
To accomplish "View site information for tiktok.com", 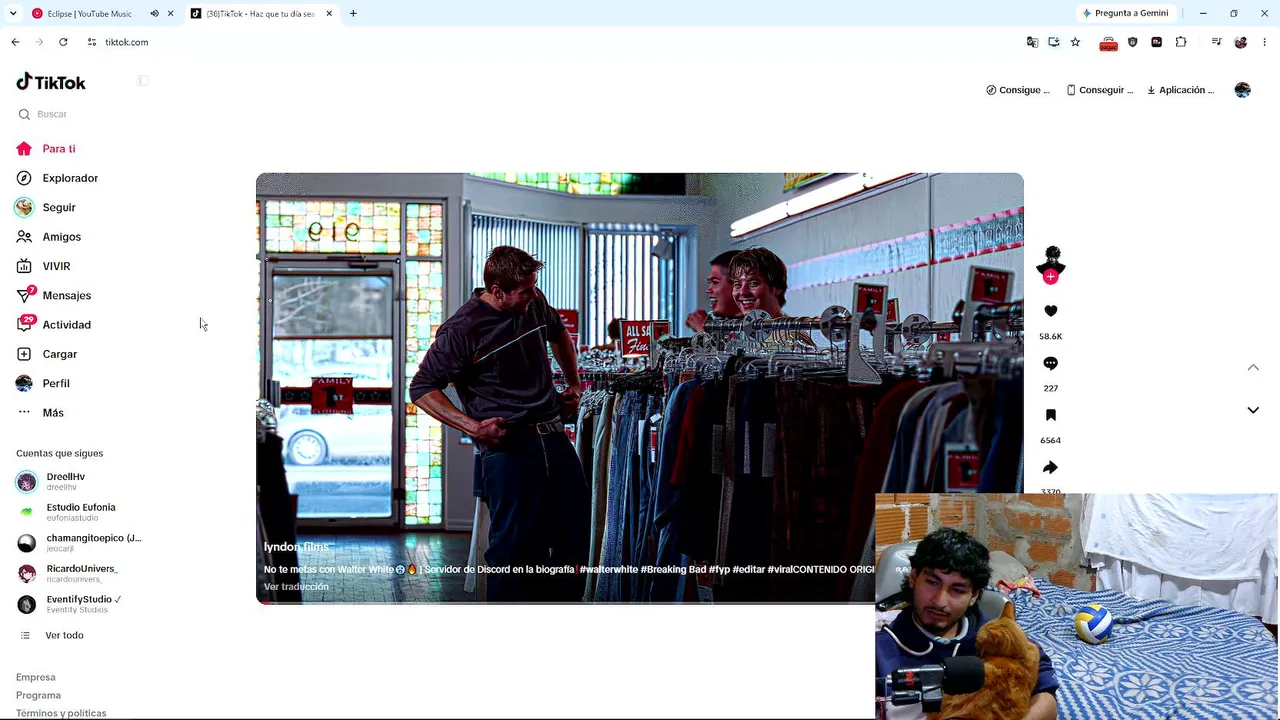I will tap(91, 42).
